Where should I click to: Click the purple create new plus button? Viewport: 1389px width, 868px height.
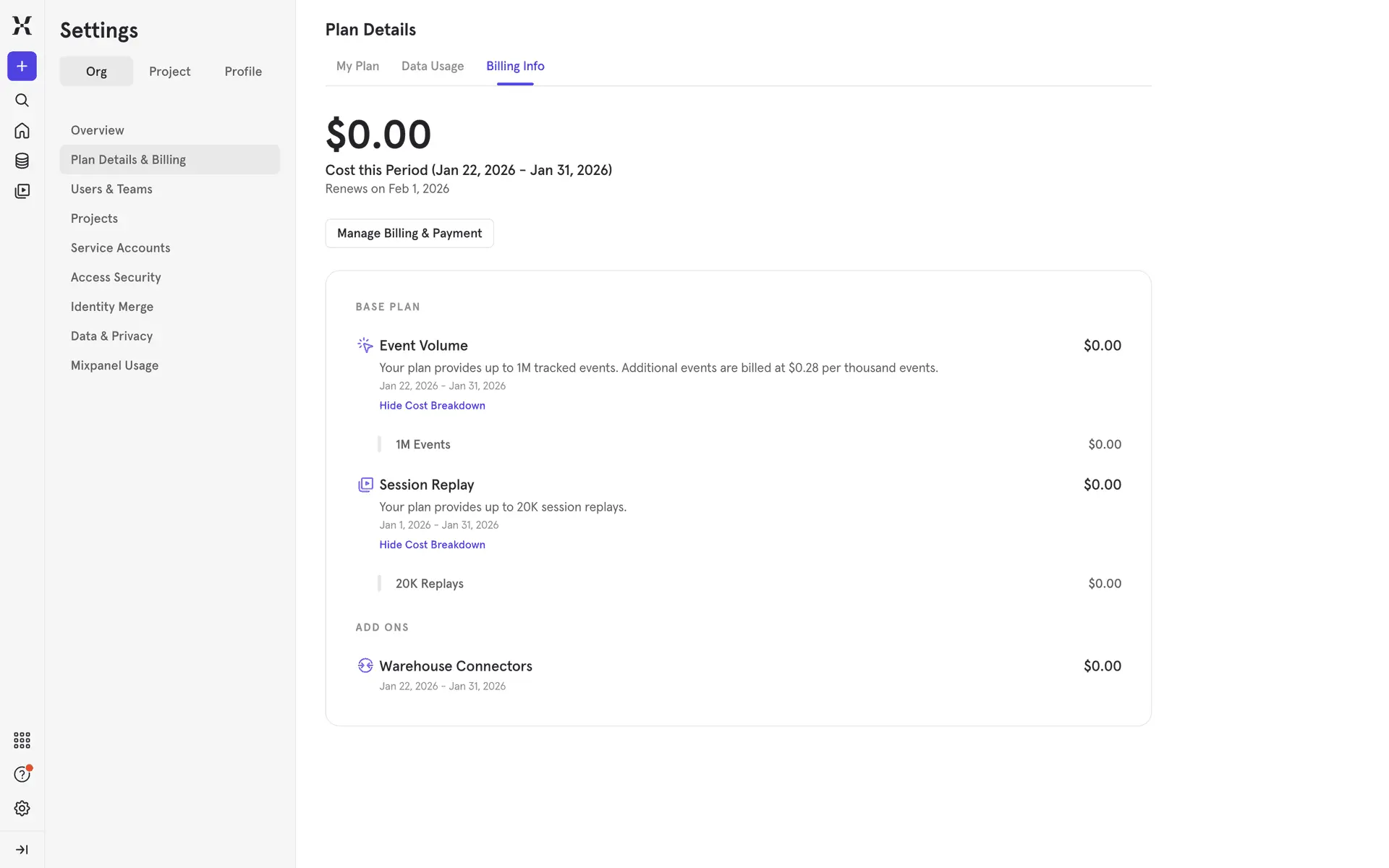point(22,67)
